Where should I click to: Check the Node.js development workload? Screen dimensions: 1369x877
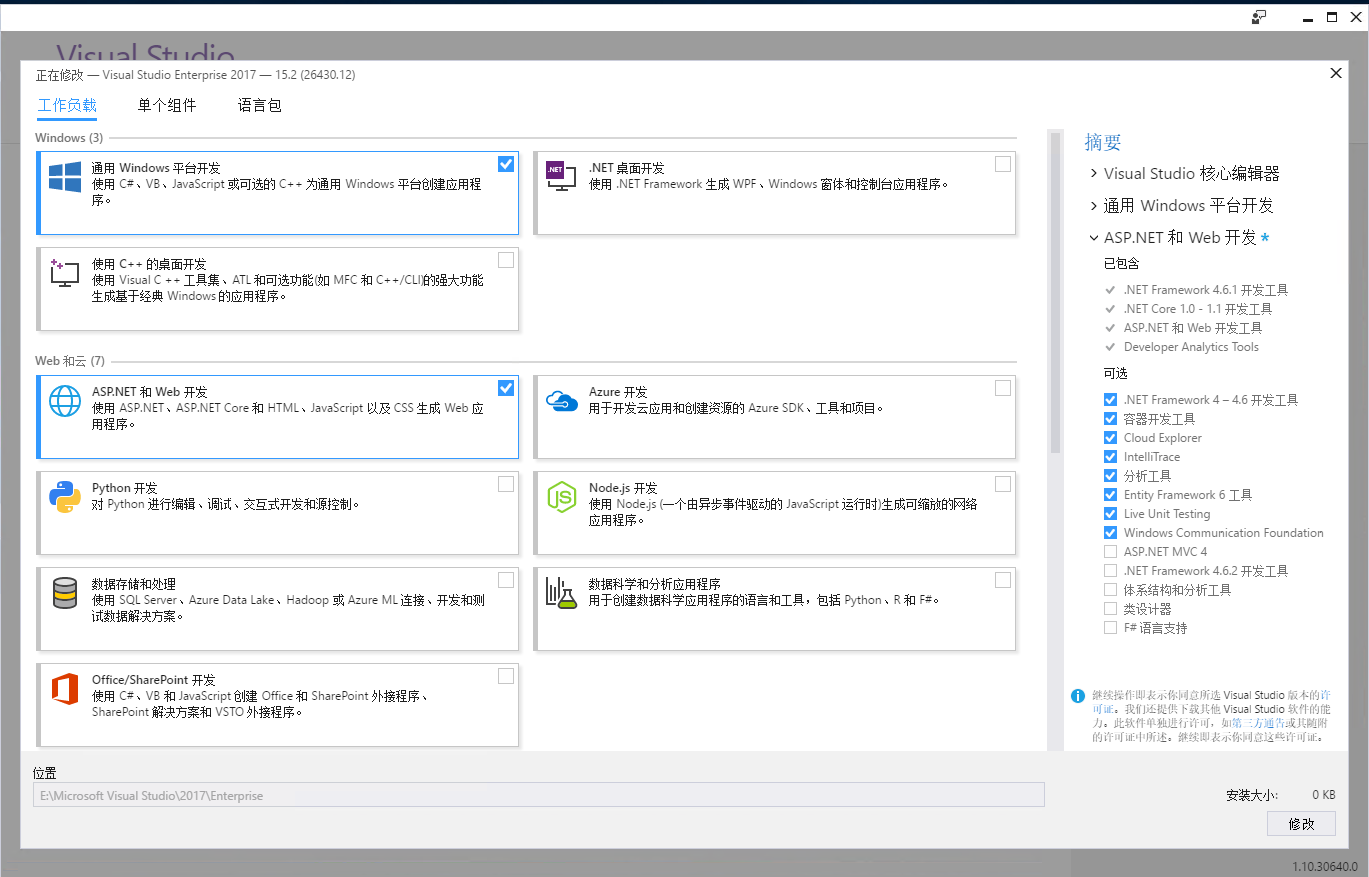click(1003, 484)
